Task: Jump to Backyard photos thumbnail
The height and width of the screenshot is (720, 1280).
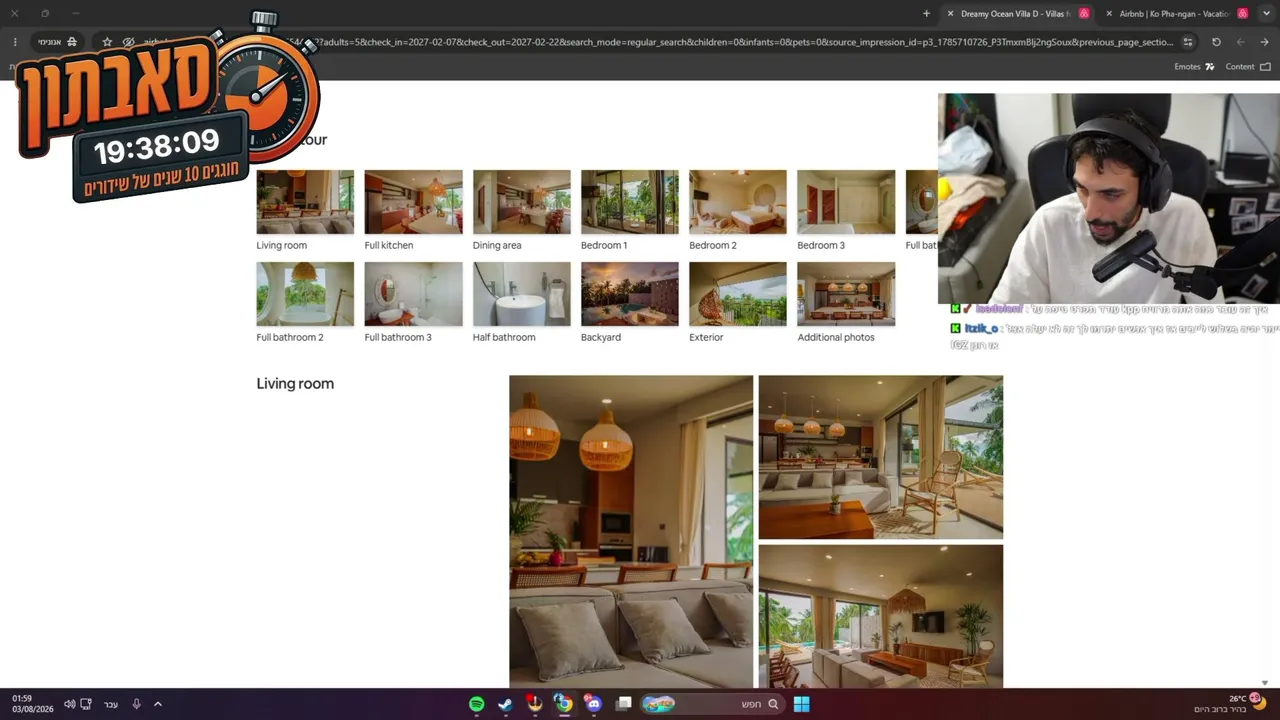Action: coord(630,294)
